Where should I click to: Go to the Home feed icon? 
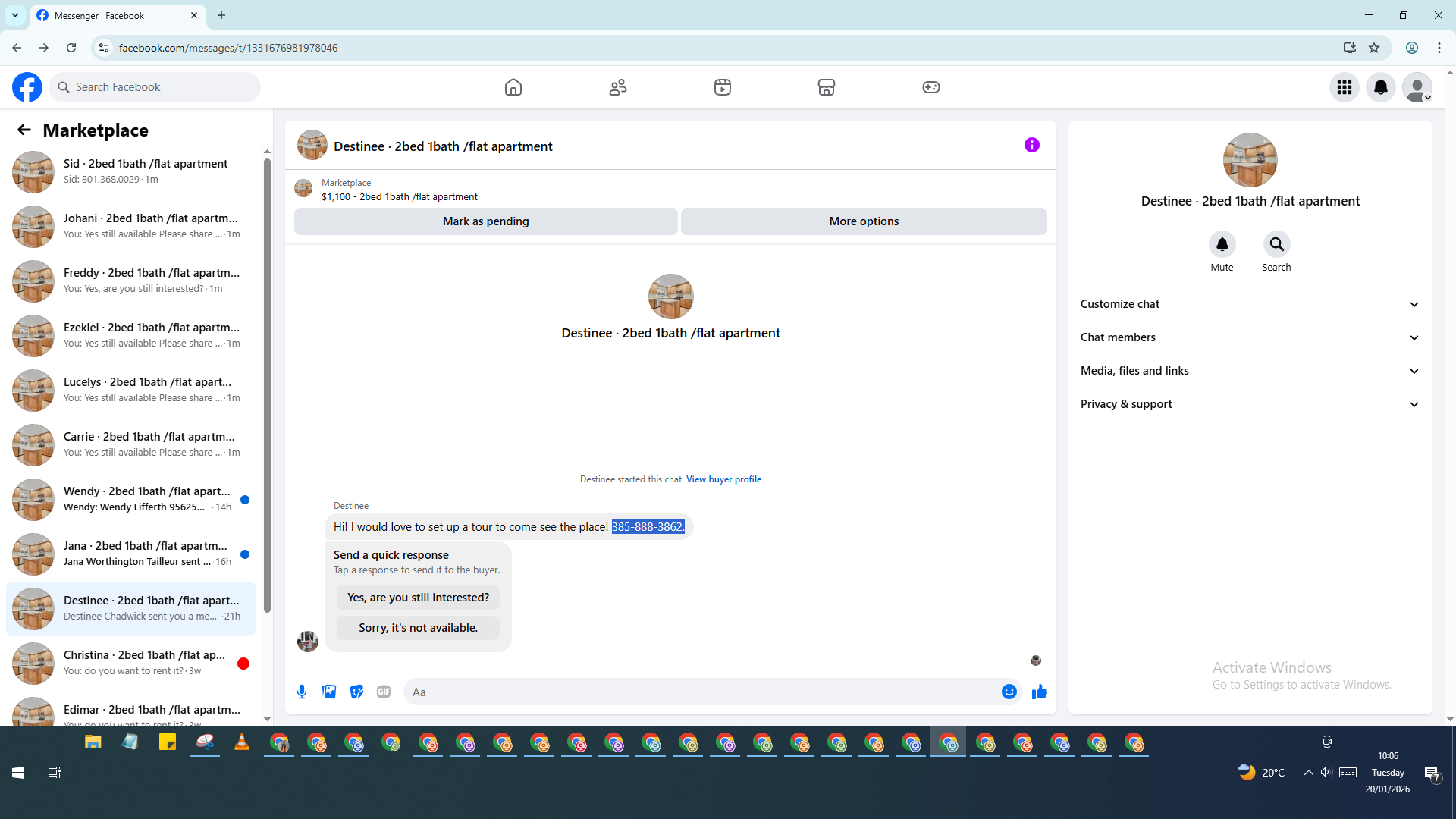513,87
